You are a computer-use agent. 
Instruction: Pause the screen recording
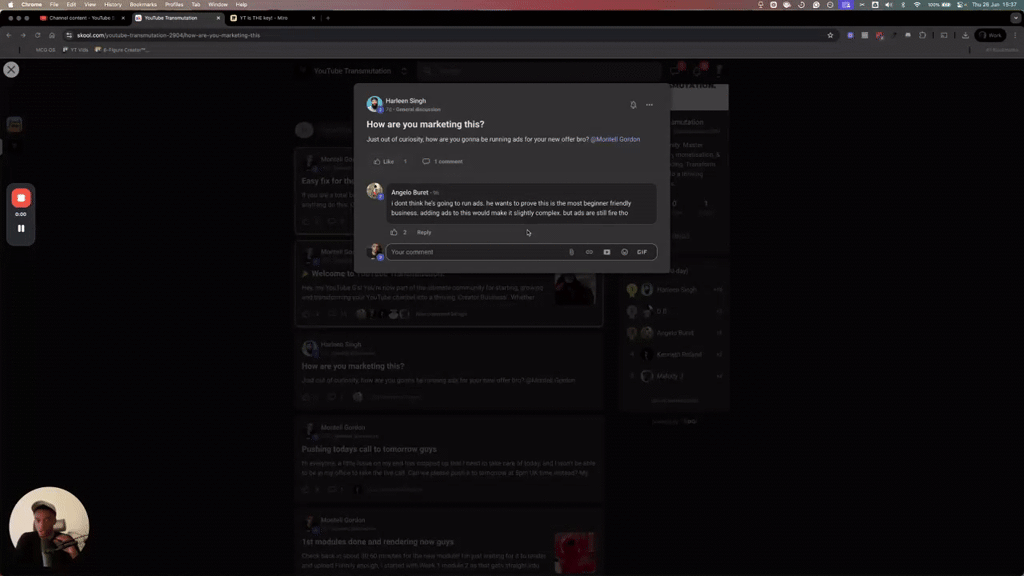click(x=21, y=229)
